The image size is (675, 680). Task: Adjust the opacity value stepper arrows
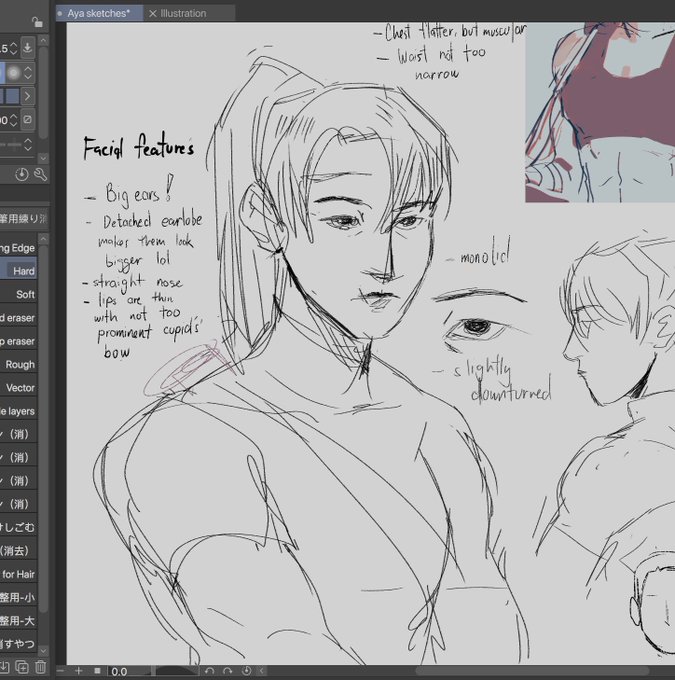(x=14, y=119)
